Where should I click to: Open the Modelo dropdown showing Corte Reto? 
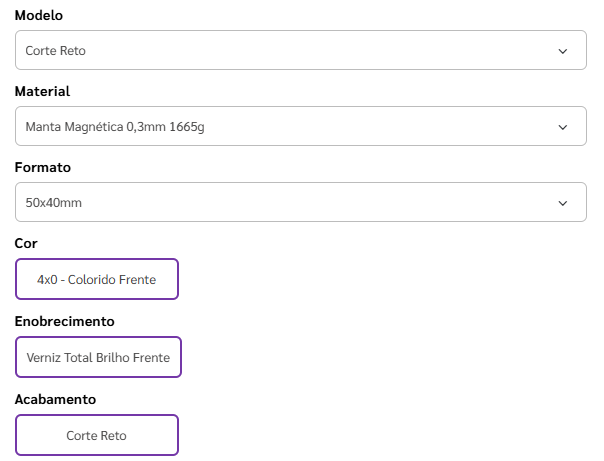pos(300,50)
